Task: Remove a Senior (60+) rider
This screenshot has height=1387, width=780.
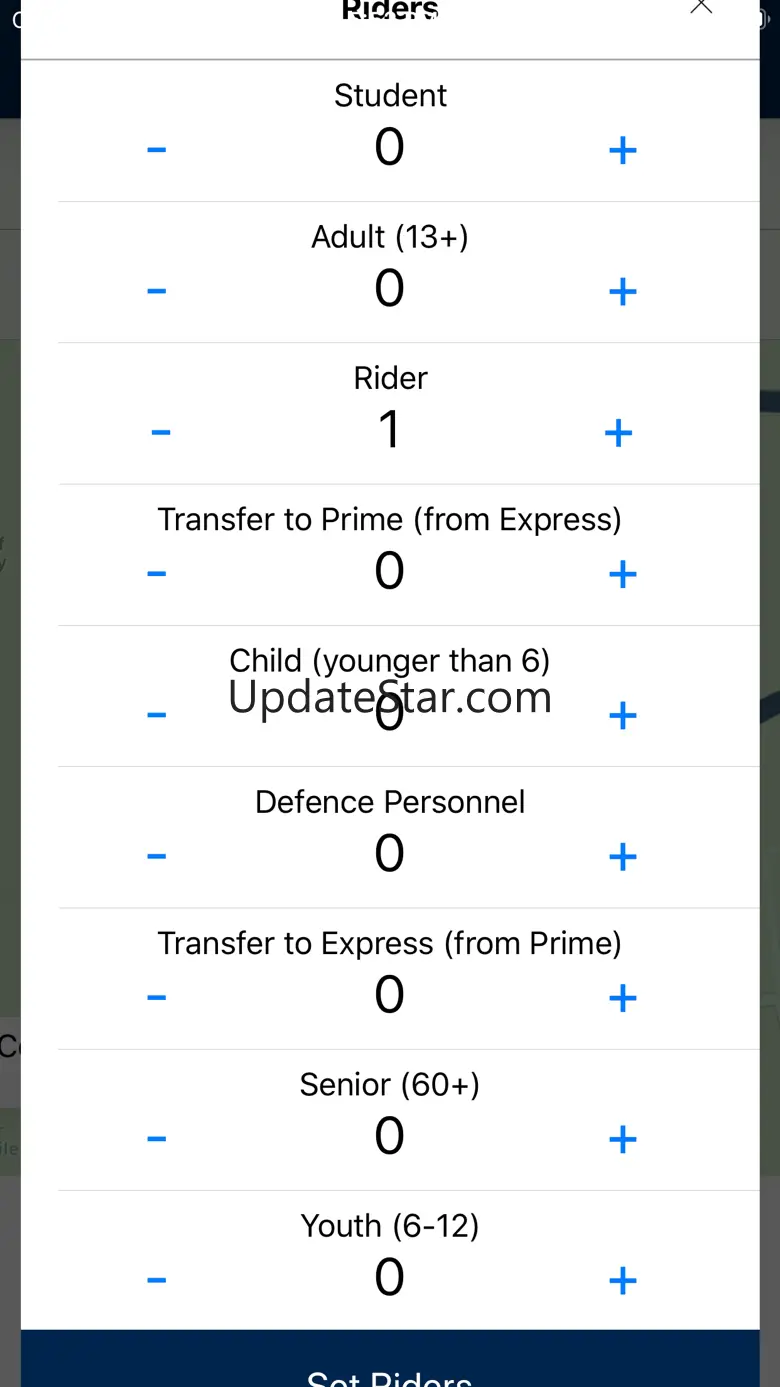Action: 157,1139
